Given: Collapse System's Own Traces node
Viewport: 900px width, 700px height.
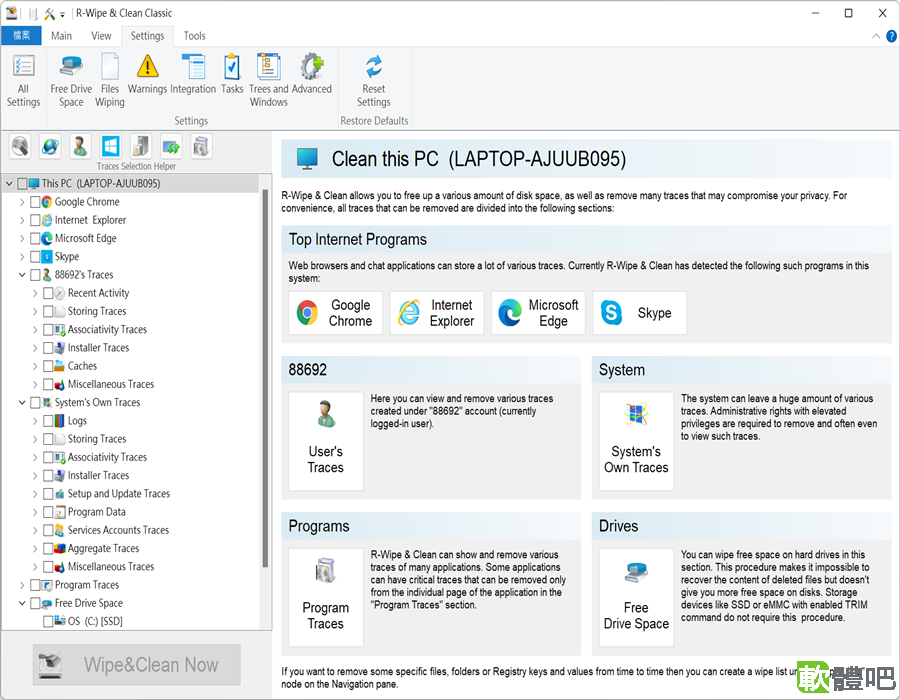Looking at the screenshot, I should 22,403.
